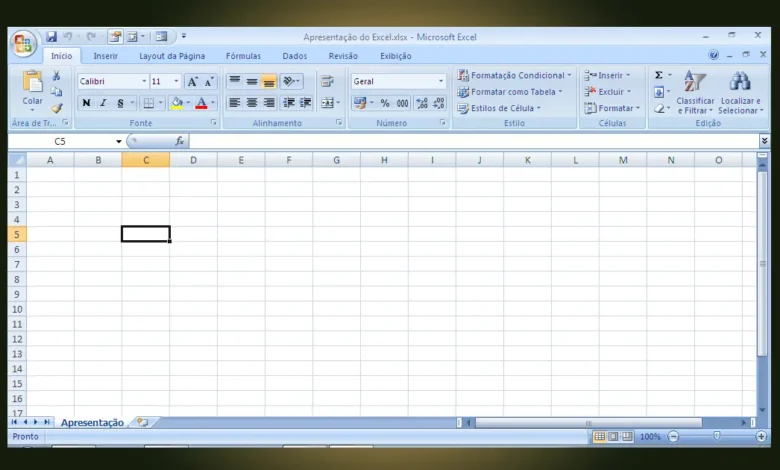
Task: Expand Estilos de Célula menu
Action: click(x=499, y=108)
